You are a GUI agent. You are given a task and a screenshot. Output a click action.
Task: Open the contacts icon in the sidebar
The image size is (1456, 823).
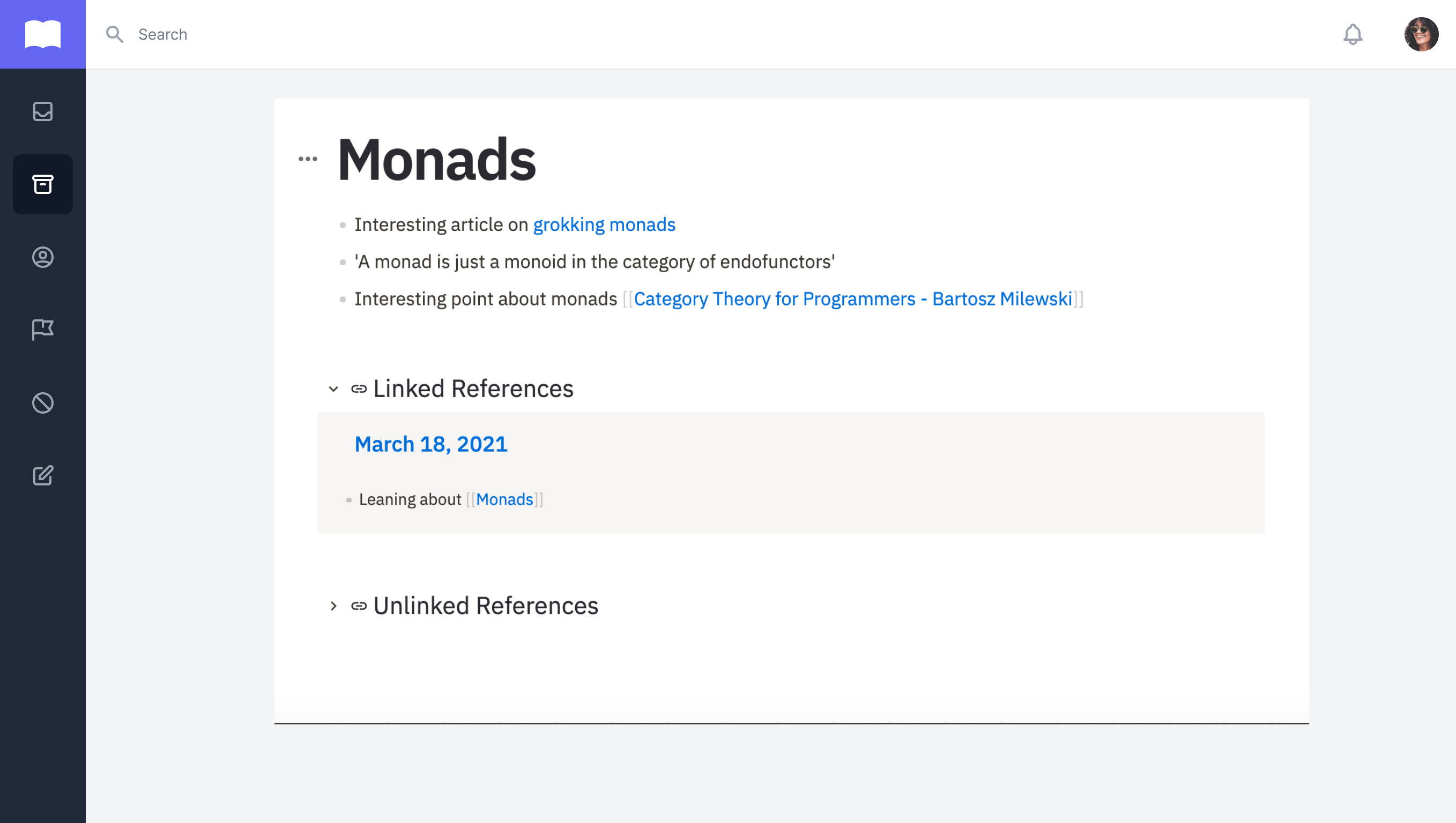(x=42, y=258)
